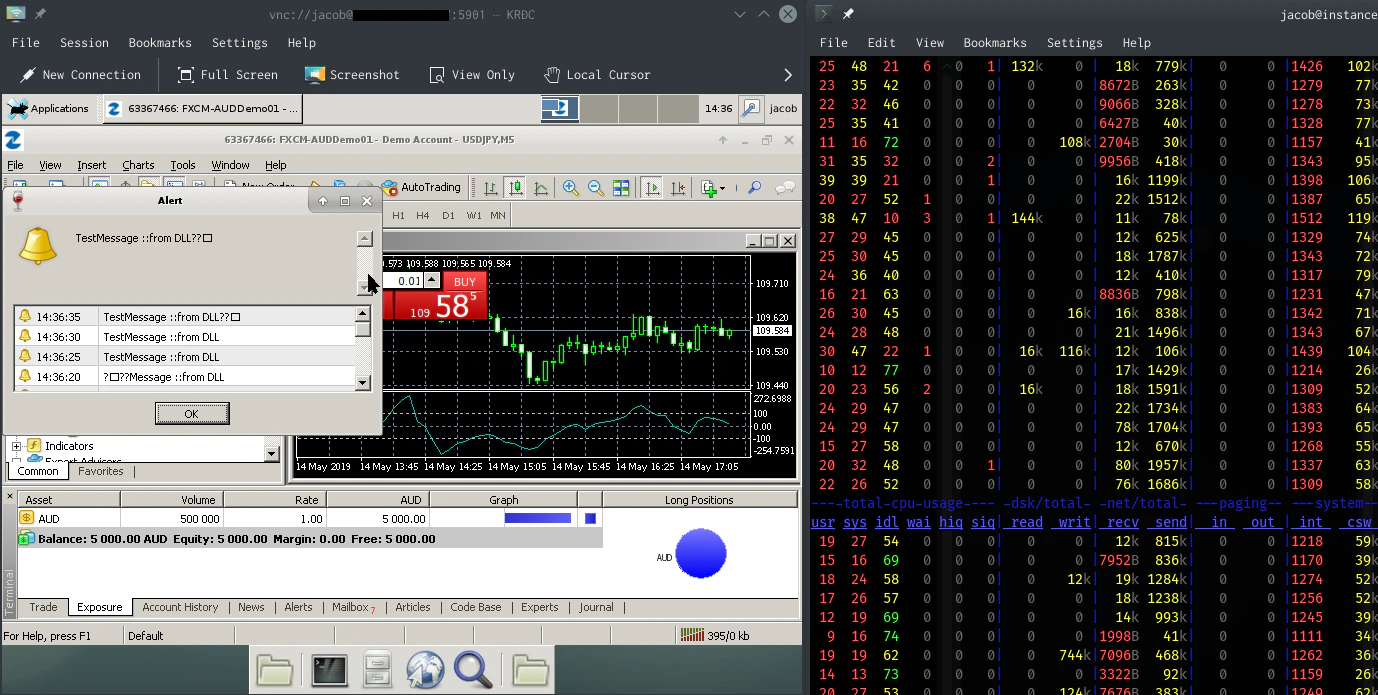1378x695 pixels.
Task: Expand the Indicators tree node
Action: click(16, 446)
